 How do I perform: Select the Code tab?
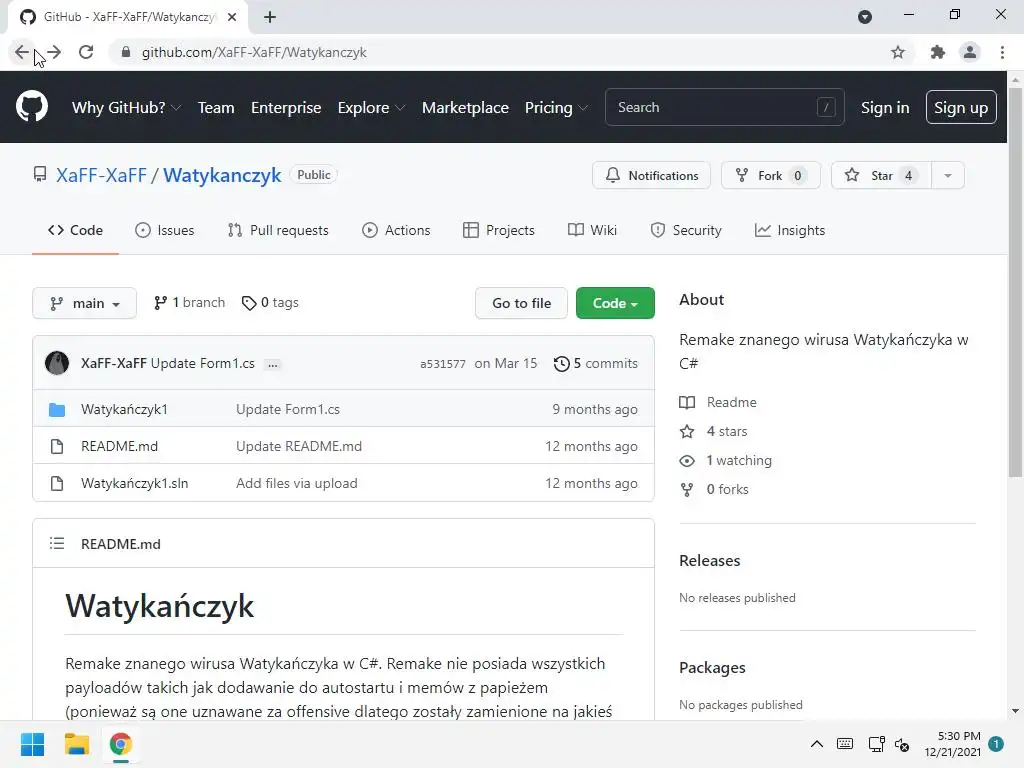coord(75,230)
